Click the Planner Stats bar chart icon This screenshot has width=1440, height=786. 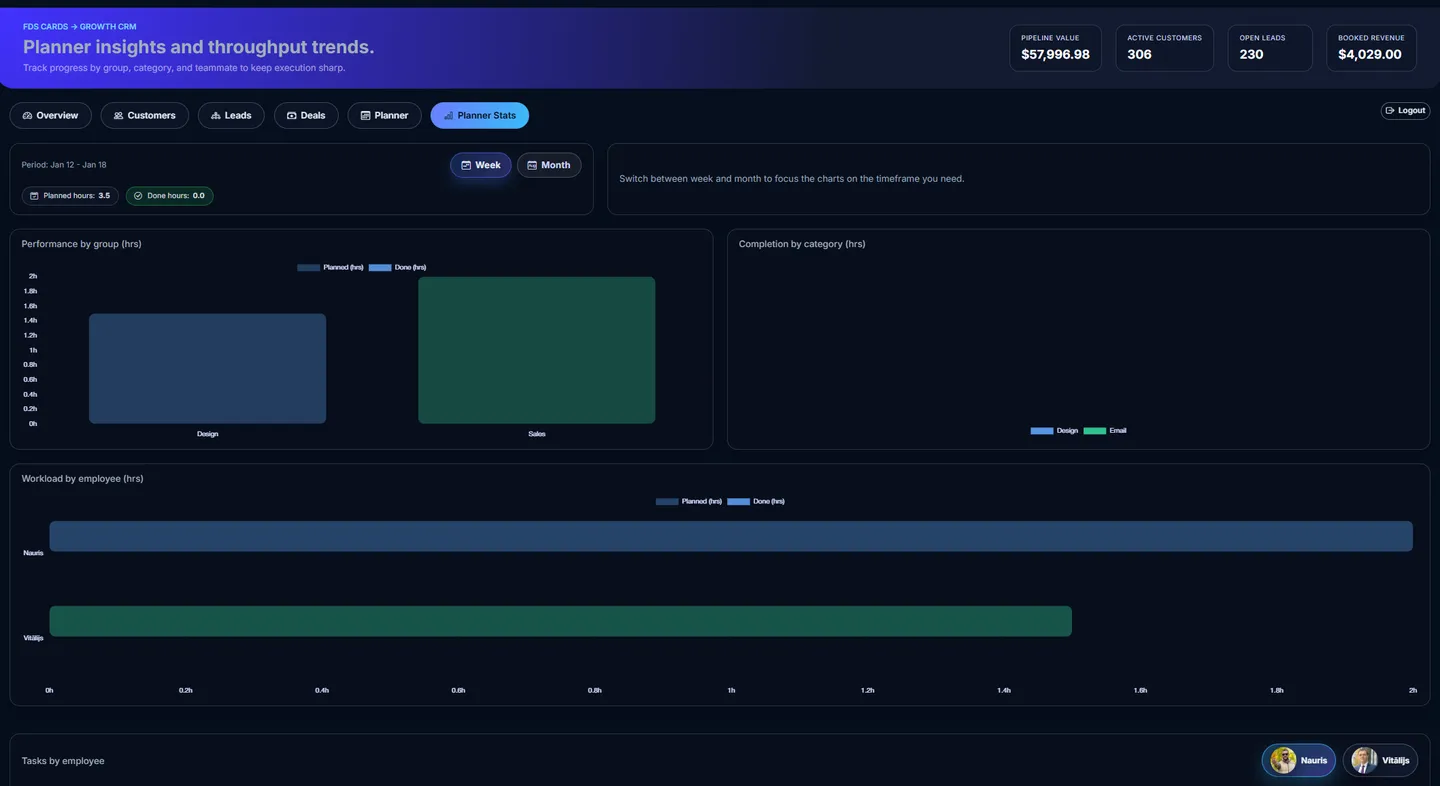tap(448, 116)
